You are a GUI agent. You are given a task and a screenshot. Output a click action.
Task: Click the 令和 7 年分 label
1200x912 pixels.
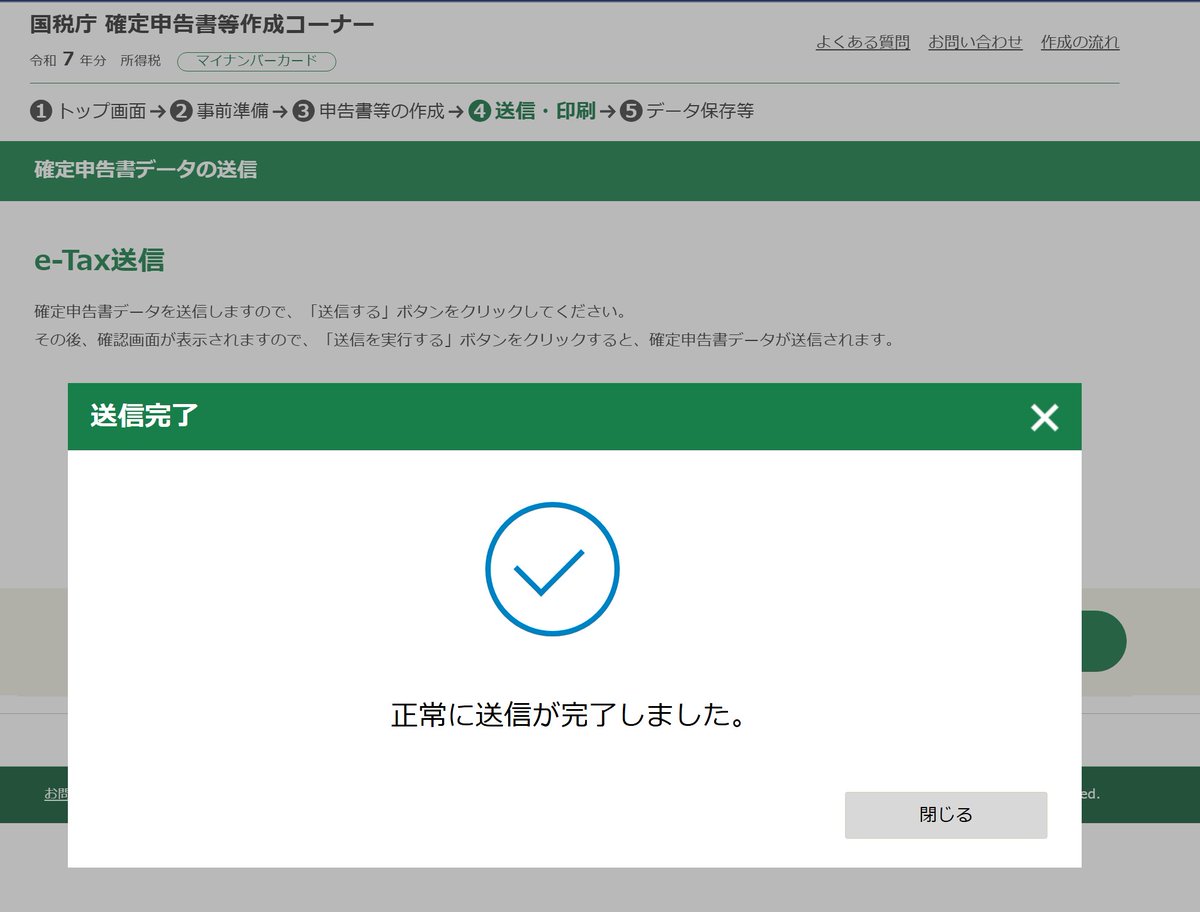(x=68, y=60)
